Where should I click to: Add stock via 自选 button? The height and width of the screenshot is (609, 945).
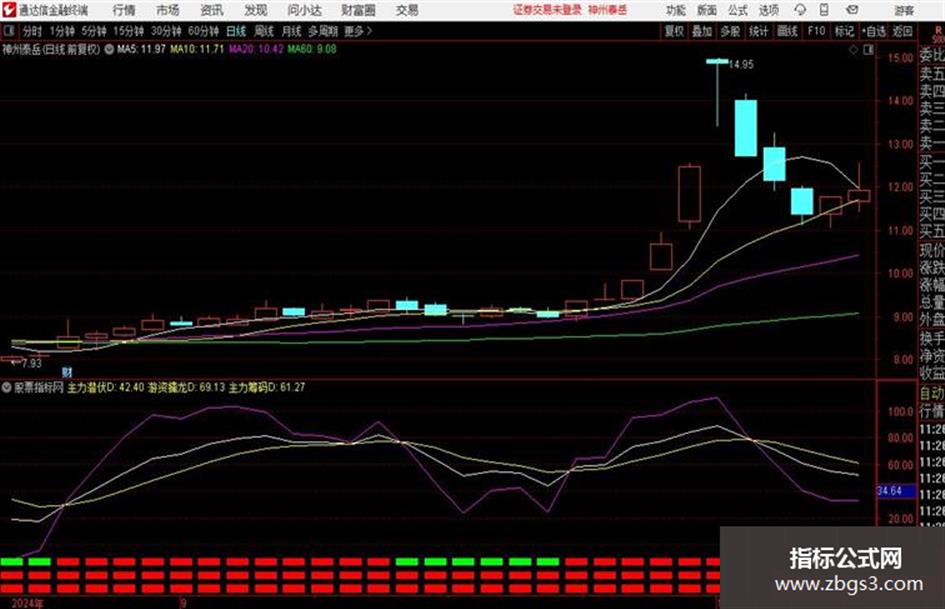click(873, 31)
